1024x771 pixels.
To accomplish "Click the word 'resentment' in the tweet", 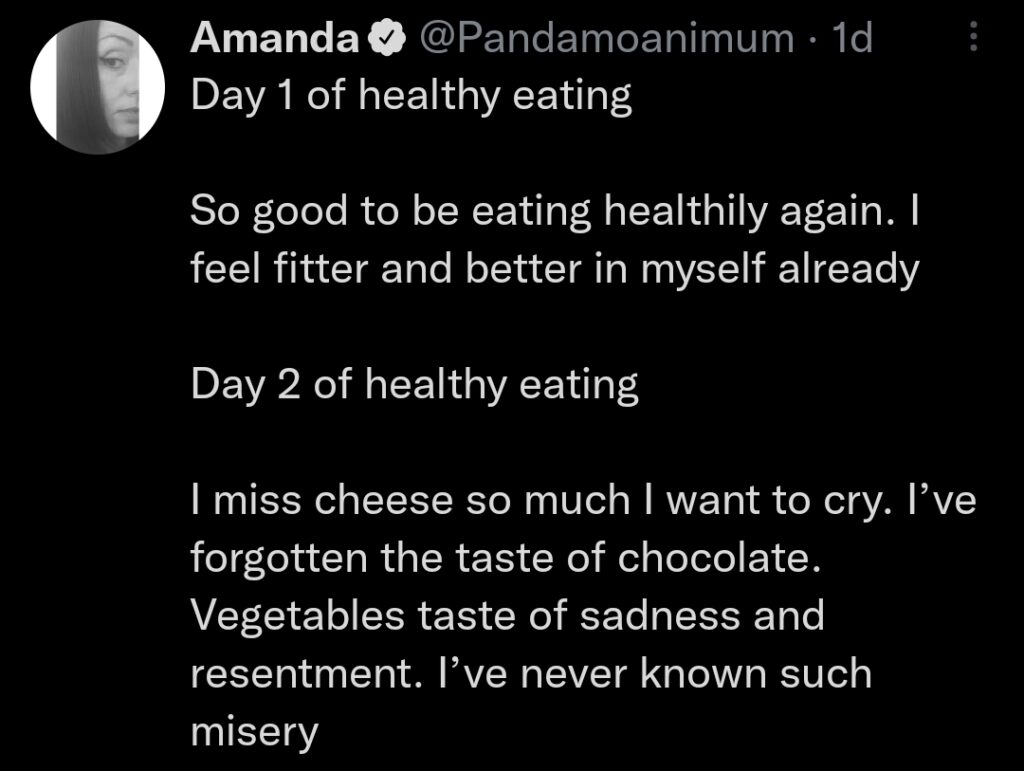I will tap(300, 674).
